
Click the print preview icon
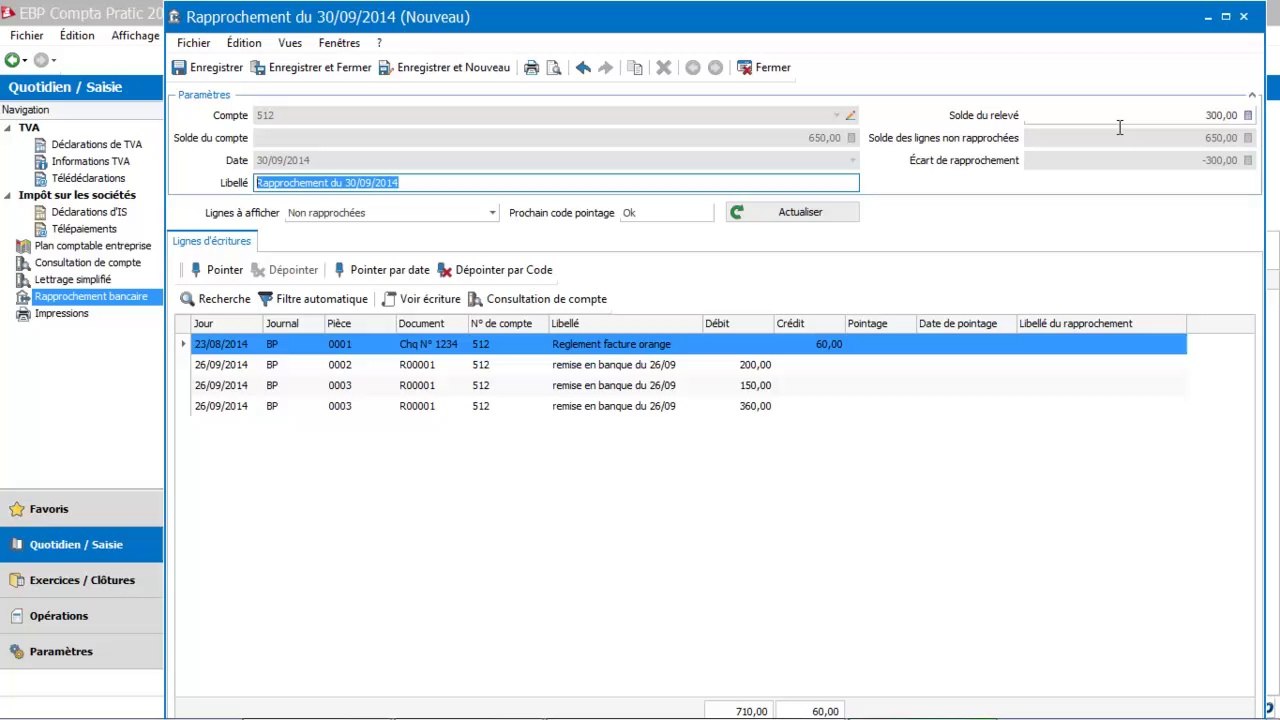coord(554,68)
